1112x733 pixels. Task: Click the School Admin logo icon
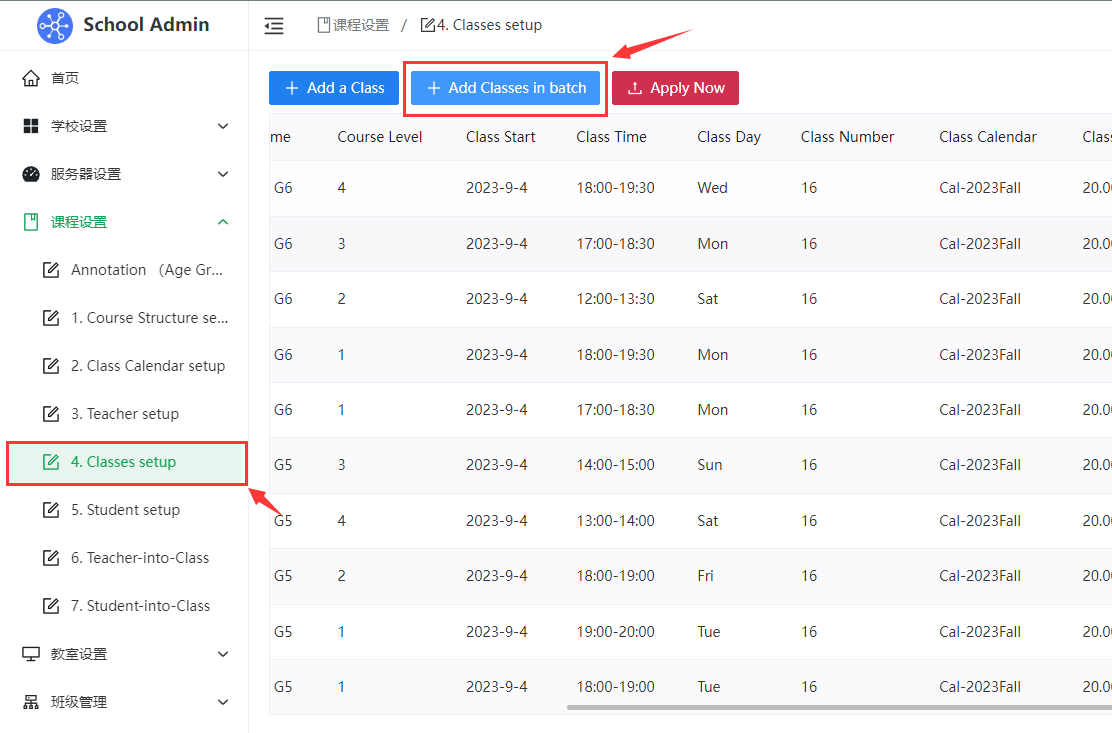pyautogui.click(x=55, y=25)
